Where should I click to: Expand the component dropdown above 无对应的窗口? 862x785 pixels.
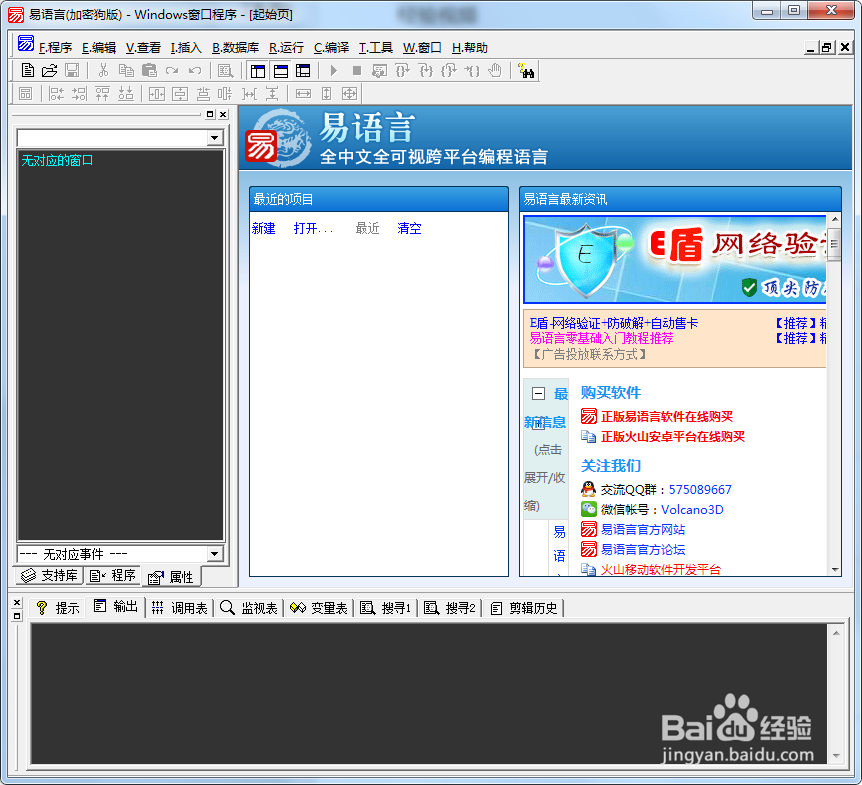[x=215, y=138]
